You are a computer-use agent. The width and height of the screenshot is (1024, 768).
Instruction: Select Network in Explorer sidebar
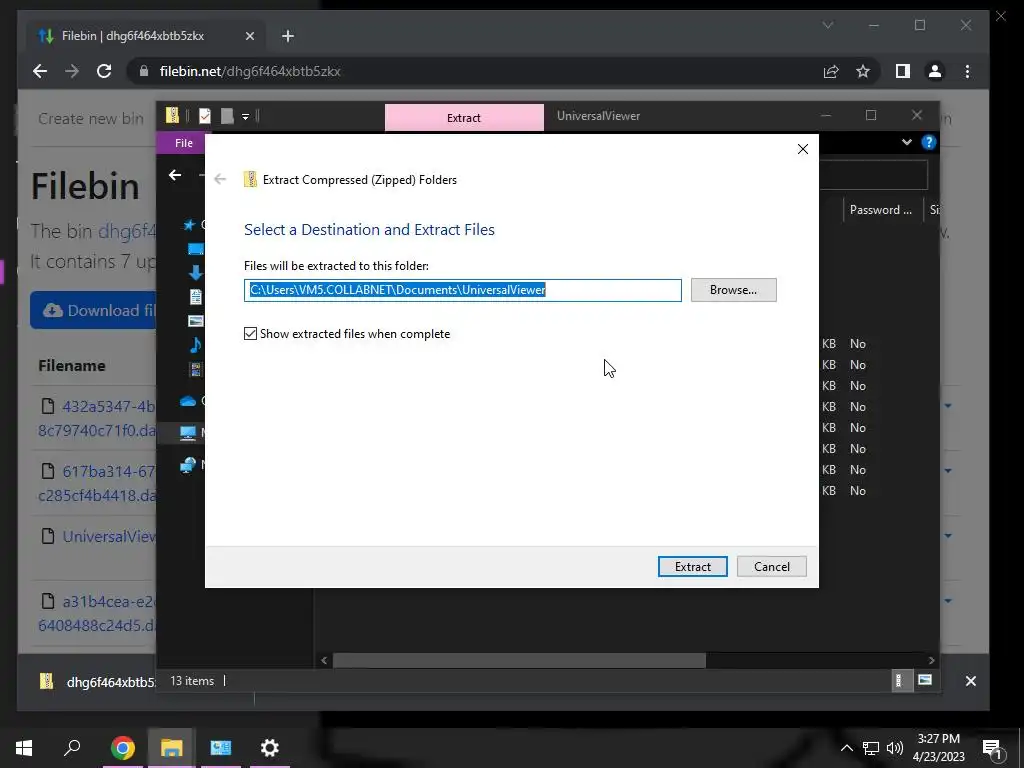click(x=188, y=464)
